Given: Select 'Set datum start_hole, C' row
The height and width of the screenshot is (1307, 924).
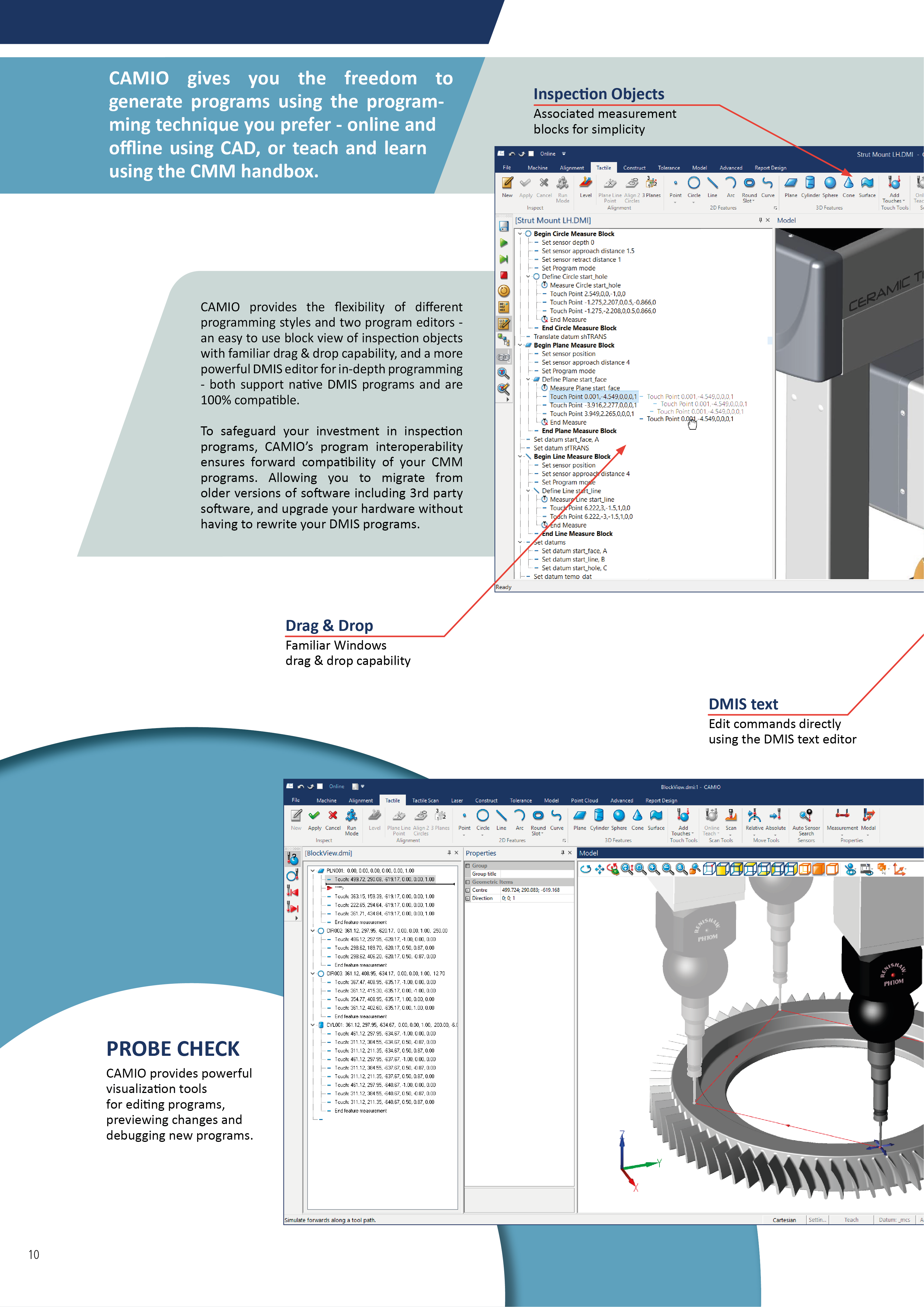Looking at the screenshot, I should (x=574, y=568).
